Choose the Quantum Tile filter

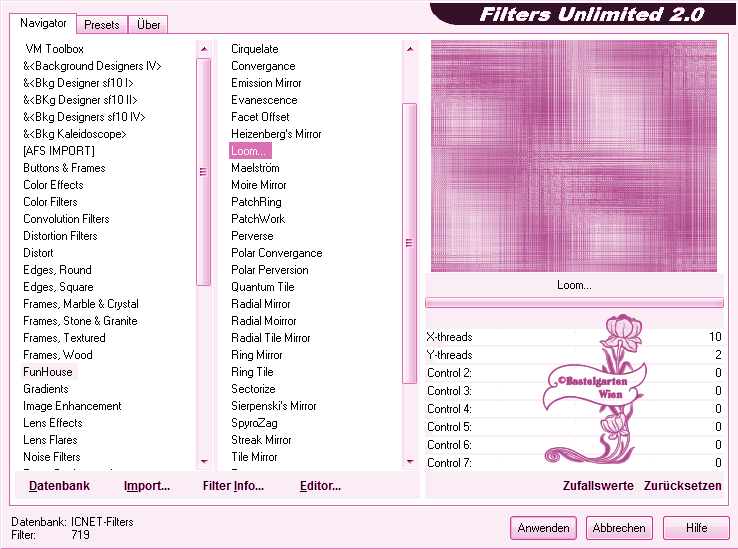263,287
